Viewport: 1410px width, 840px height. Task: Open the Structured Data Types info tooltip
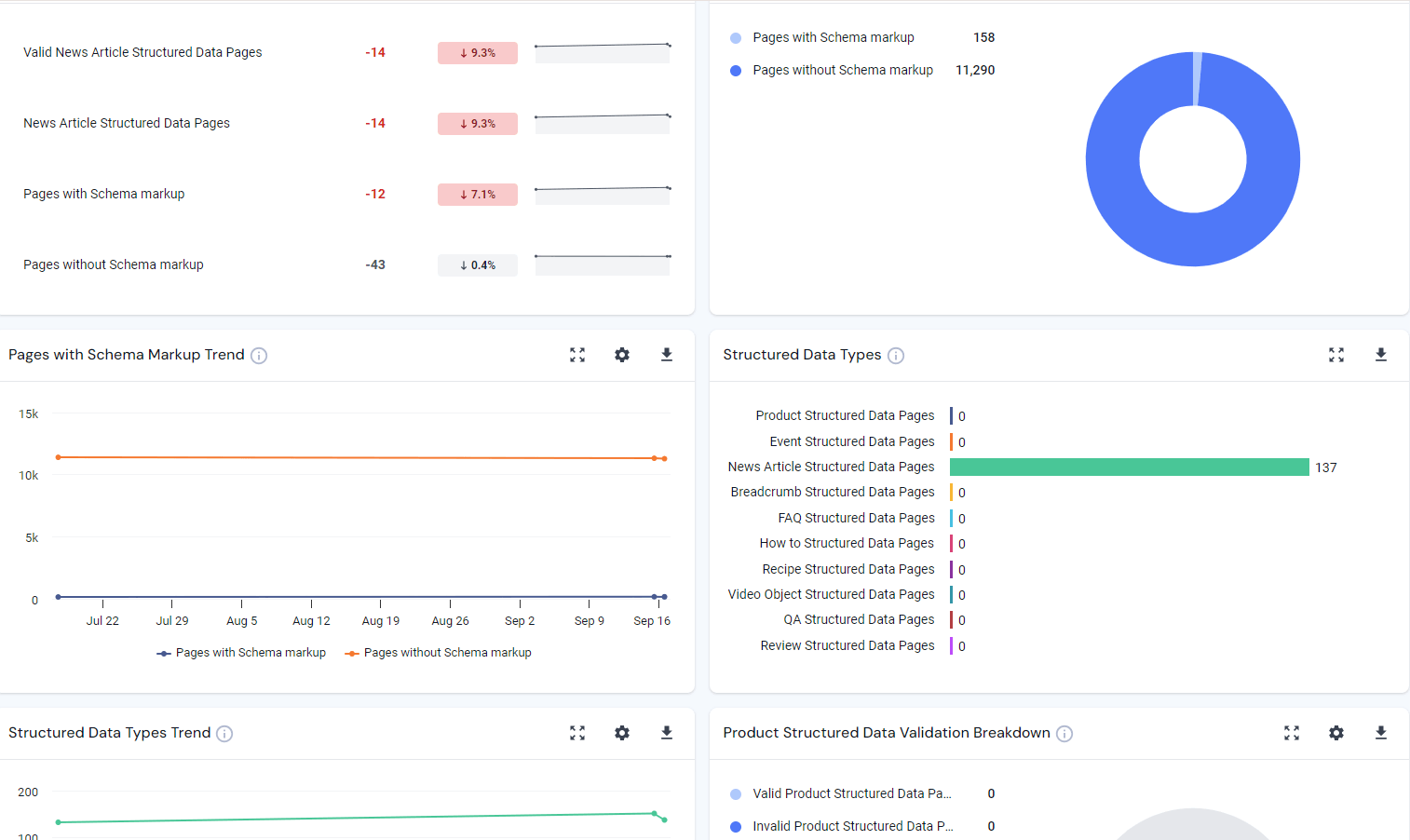click(895, 355)
